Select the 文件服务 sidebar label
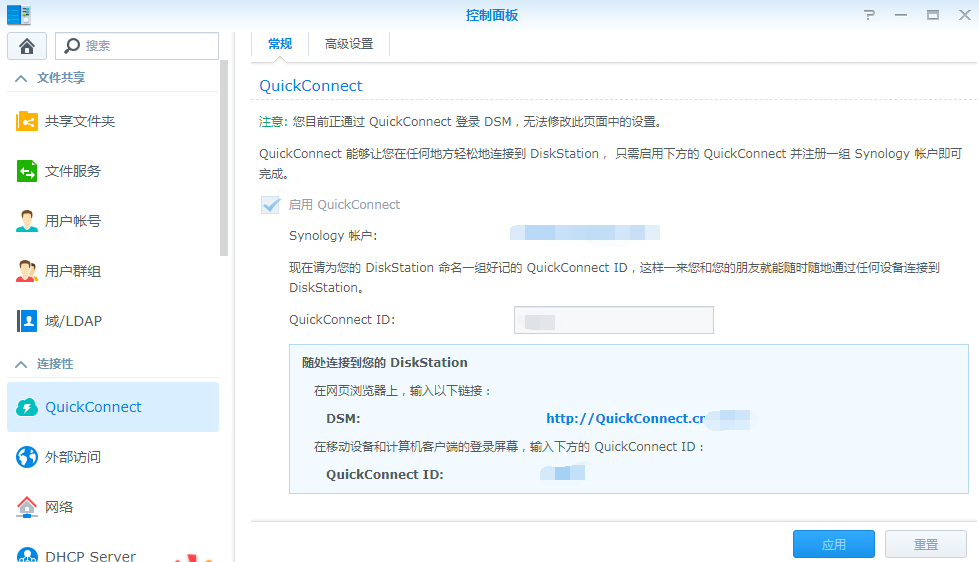The width and height of the screenshot is (979, 562). tap(73, 171)
